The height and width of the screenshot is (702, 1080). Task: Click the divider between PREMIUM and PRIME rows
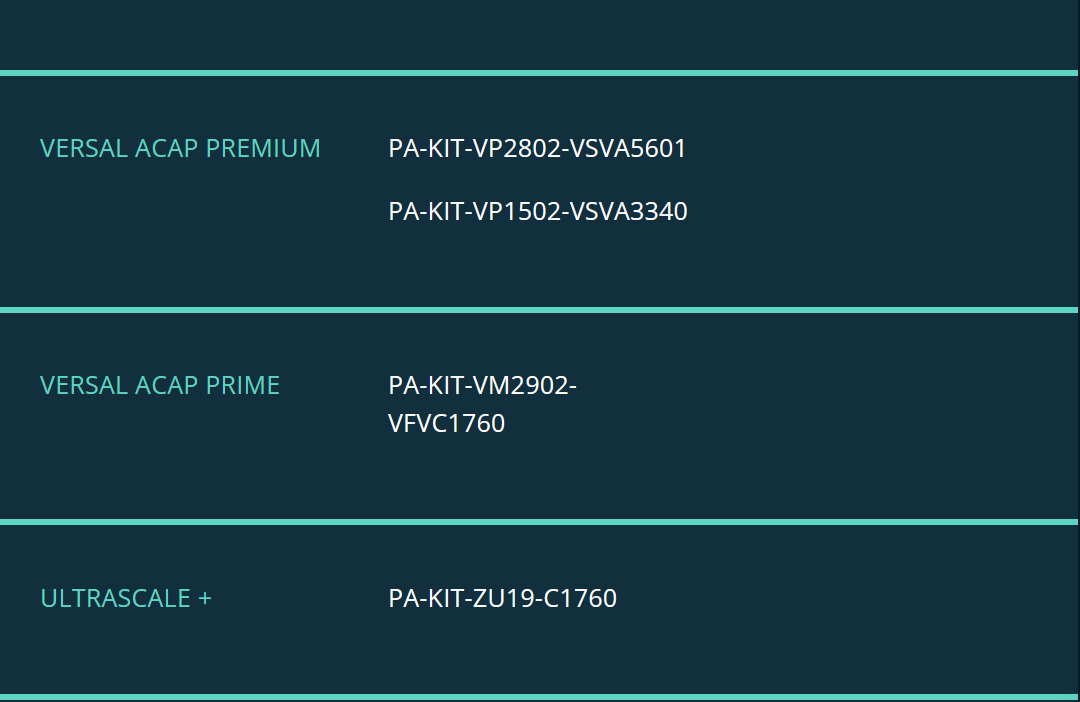click(x=540, y=310)
